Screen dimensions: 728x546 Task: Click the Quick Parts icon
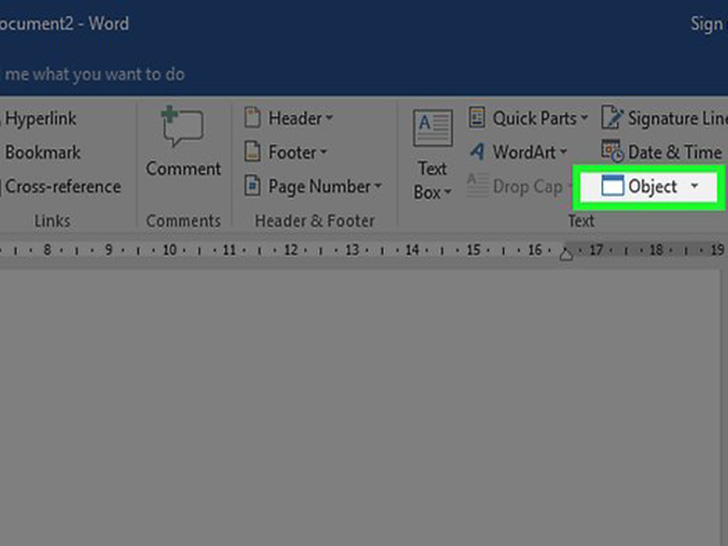pyautogui.click(x=477, y=117)
